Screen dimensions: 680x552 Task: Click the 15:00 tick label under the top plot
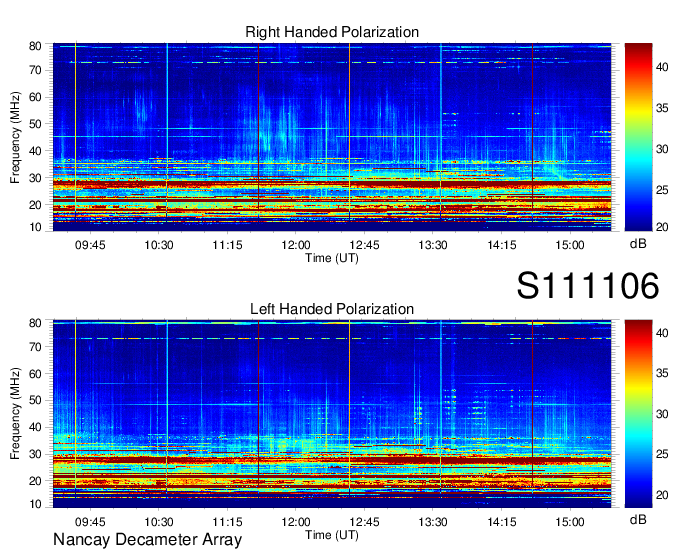click(570, 245)
